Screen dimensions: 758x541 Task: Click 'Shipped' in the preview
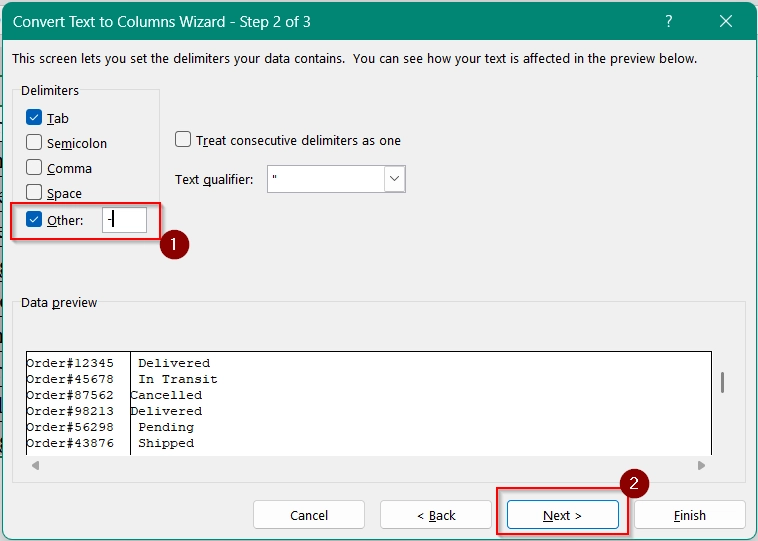point(166,443)
